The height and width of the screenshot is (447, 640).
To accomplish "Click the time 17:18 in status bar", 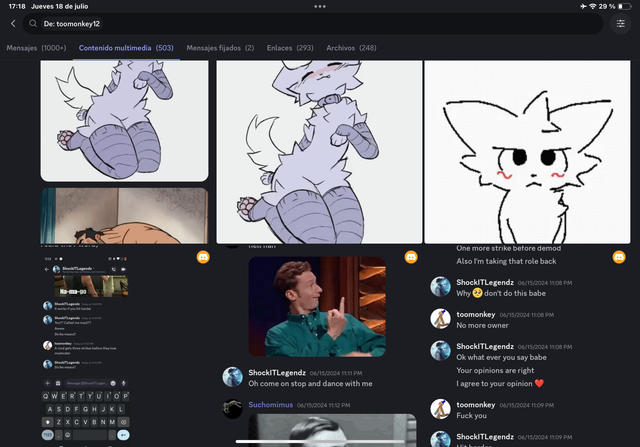I will pyautogui.click(x=17, y=7).
